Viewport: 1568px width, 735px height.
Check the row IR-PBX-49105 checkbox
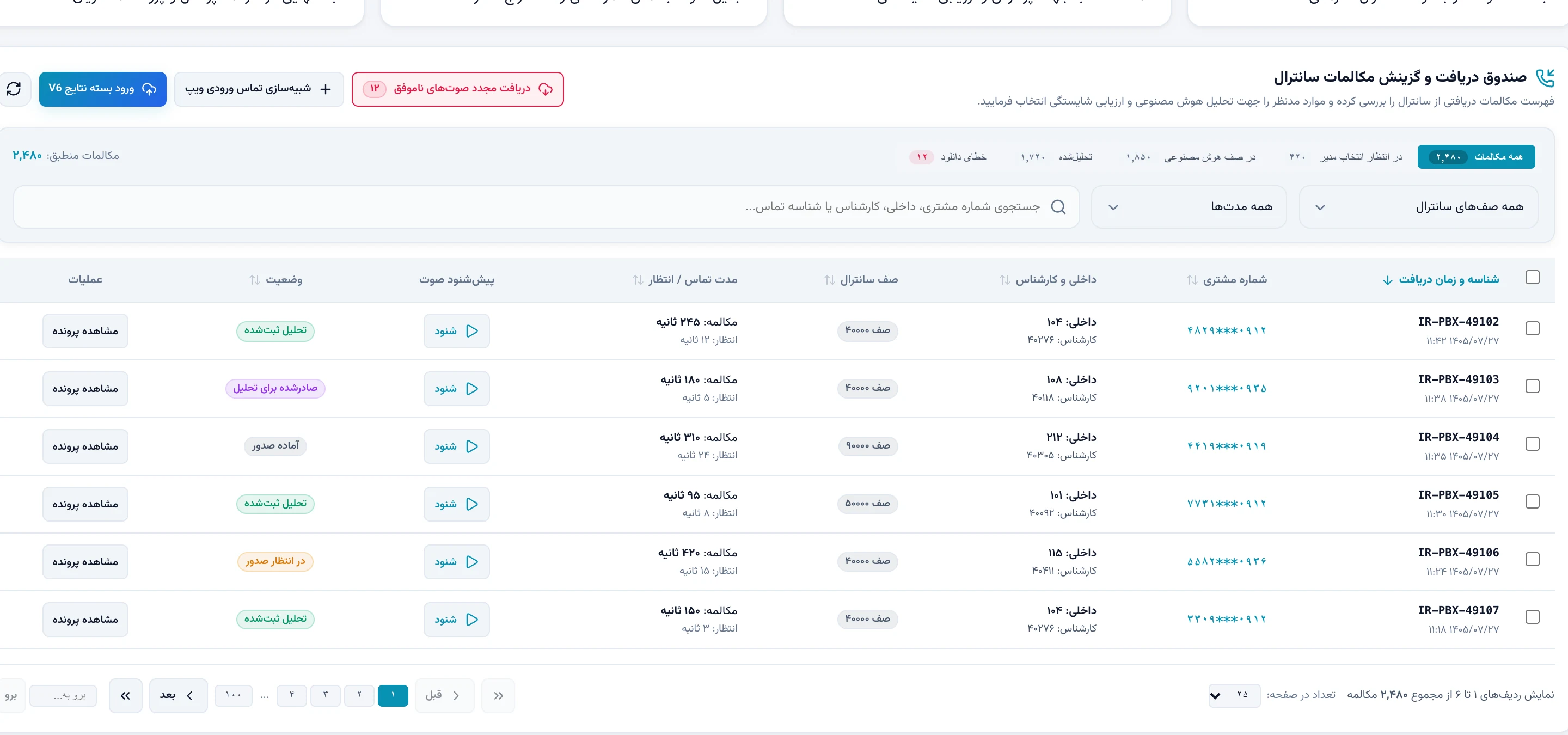click(x=1532, y=502)
